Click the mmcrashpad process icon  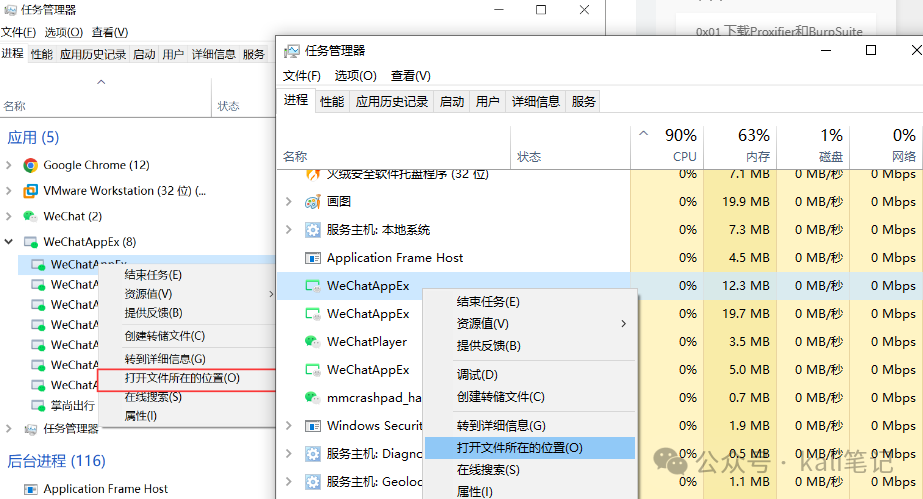click(x=312, y=397)
